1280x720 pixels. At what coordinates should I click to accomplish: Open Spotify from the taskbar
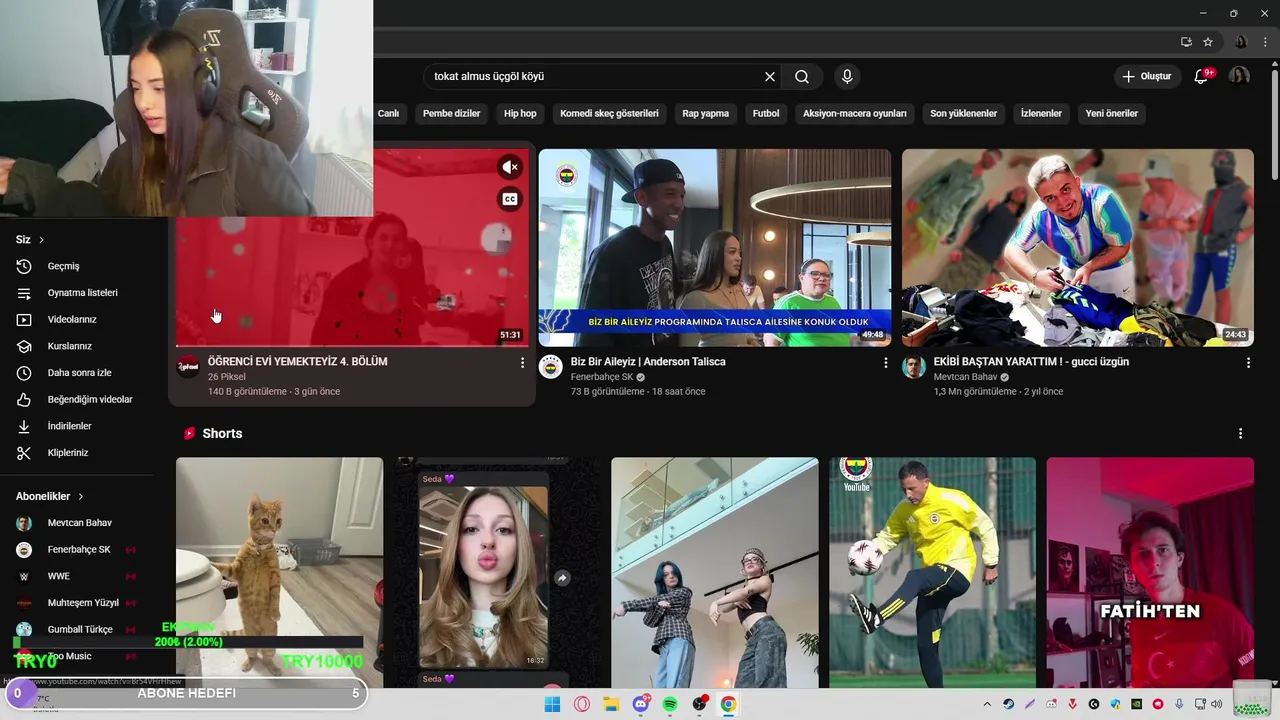670,704
